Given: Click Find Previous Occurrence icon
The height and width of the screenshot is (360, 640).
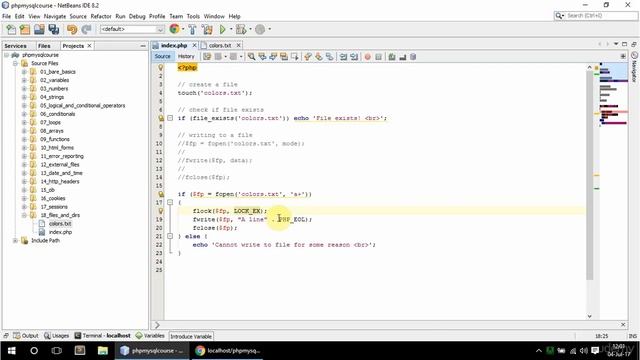Looking at the screenshot, I should click(x=262, y=57).
